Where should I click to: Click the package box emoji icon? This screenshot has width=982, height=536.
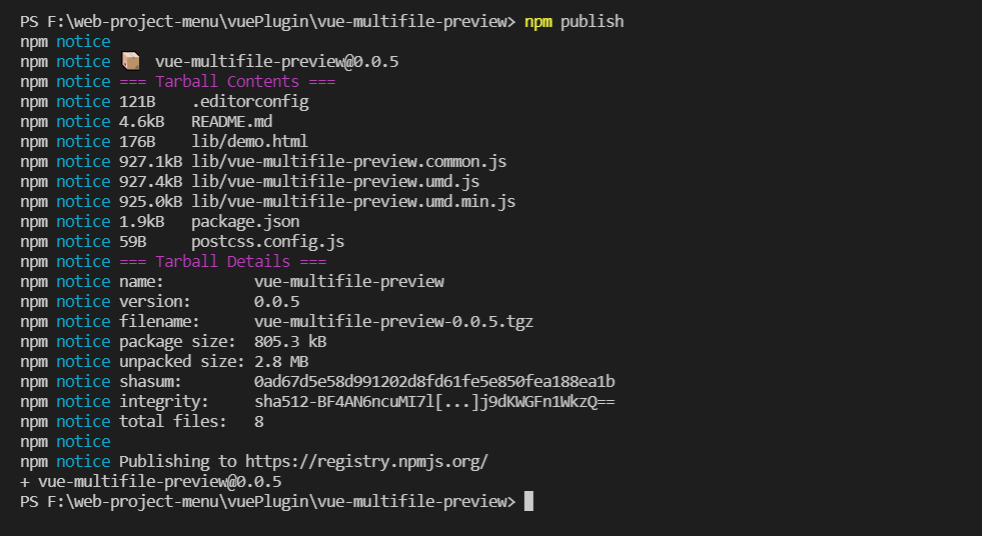130,62
